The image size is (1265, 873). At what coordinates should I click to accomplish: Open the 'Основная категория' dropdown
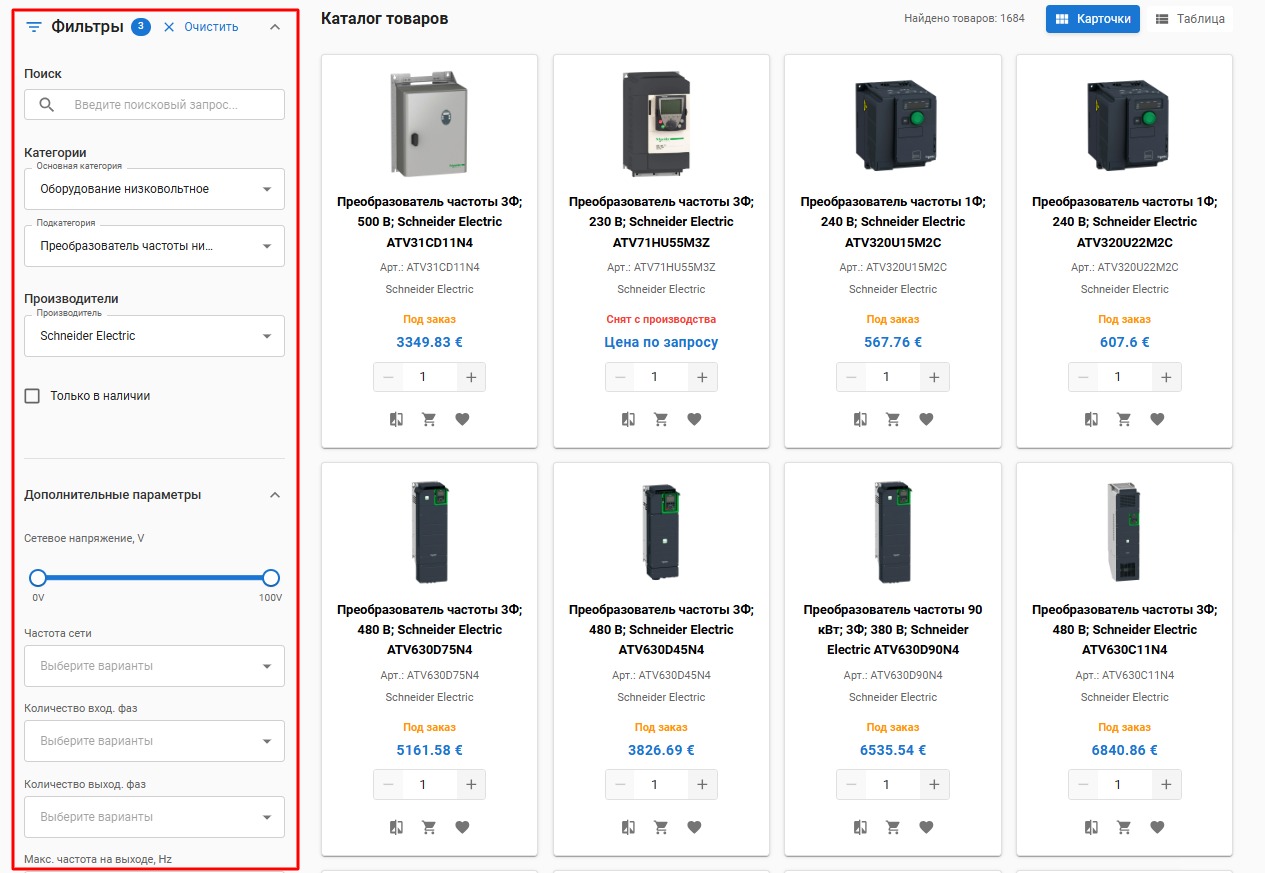154,189
